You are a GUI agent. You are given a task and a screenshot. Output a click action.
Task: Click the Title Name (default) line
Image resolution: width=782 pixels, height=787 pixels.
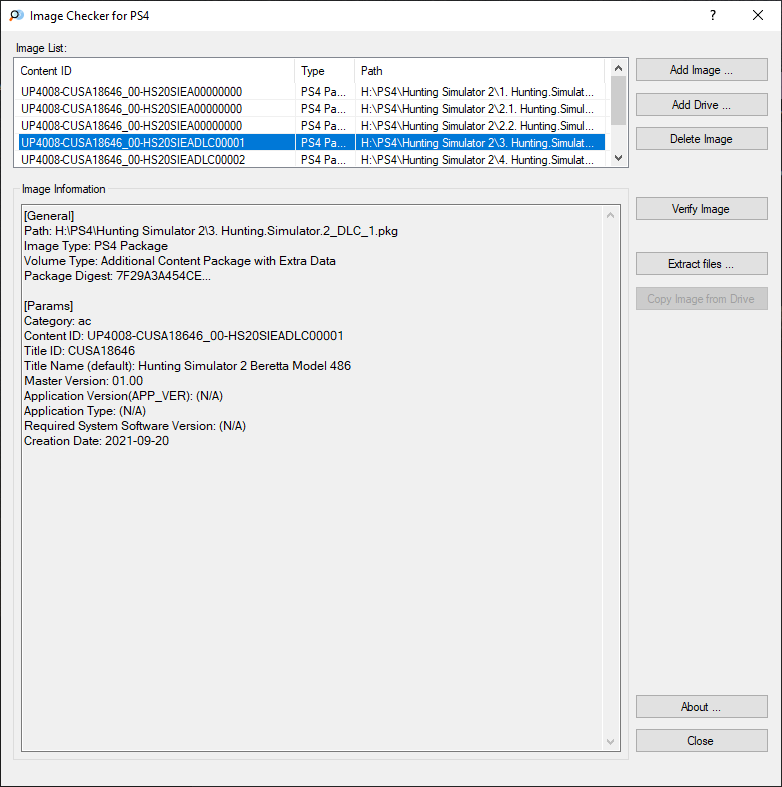[x=187, y=366]
